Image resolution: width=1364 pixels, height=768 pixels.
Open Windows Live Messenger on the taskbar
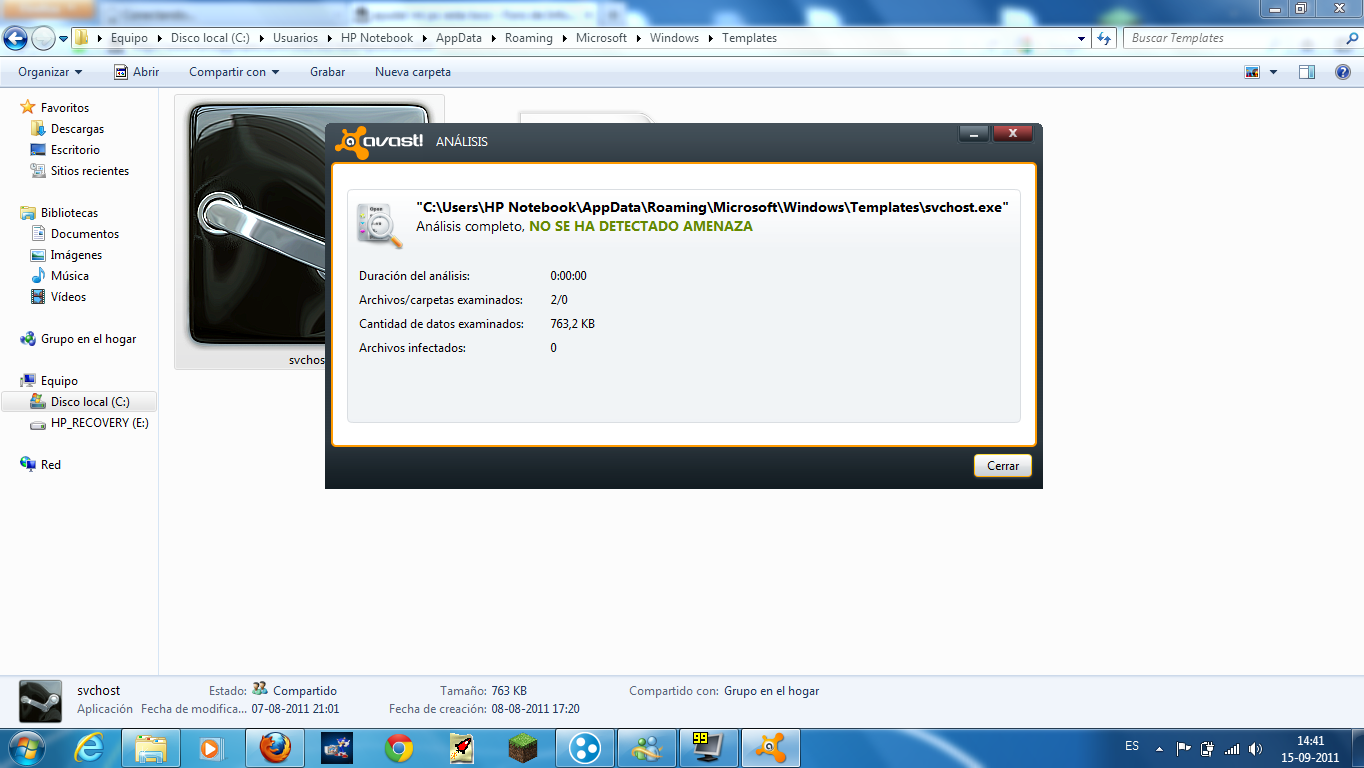click(647, 747)
